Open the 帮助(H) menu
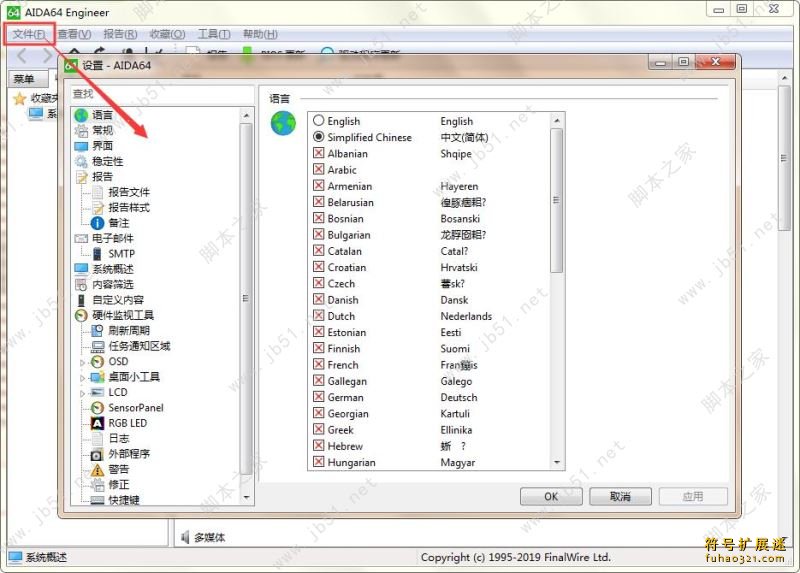800x573 pixels. [x=260, y=34]
